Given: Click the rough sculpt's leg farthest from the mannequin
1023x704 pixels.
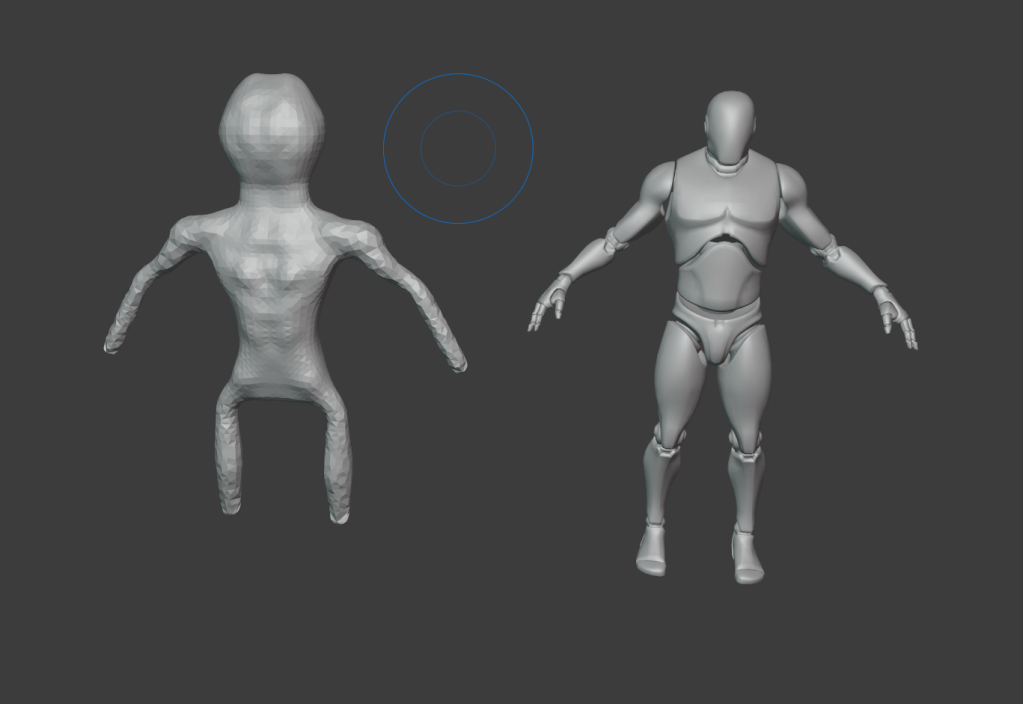Looking at the screenshot, I should 230,455.
